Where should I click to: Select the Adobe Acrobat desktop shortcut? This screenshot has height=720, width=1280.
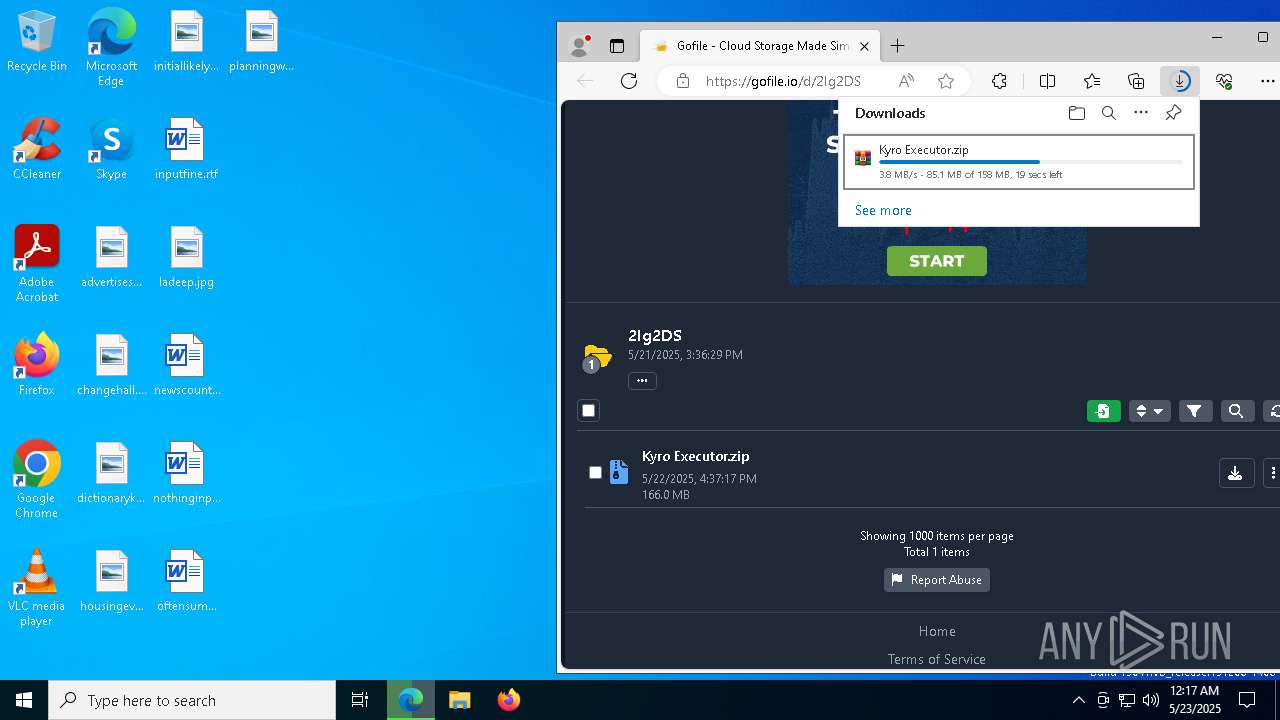click(x=36, y=263)
